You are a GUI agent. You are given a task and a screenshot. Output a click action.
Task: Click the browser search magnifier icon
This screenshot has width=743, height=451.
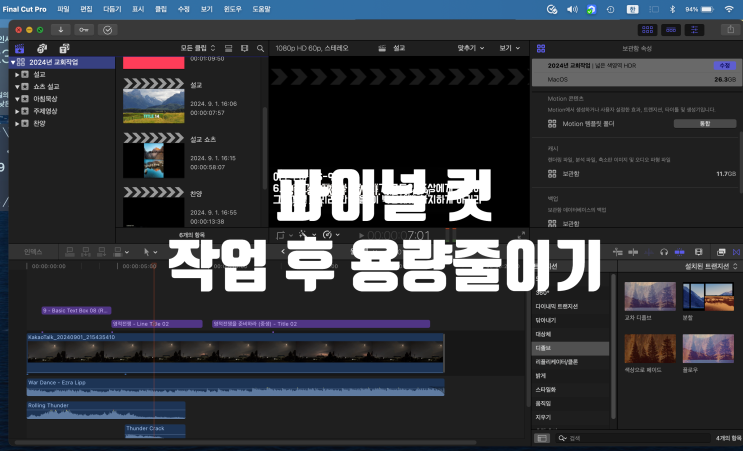[260, 48]
